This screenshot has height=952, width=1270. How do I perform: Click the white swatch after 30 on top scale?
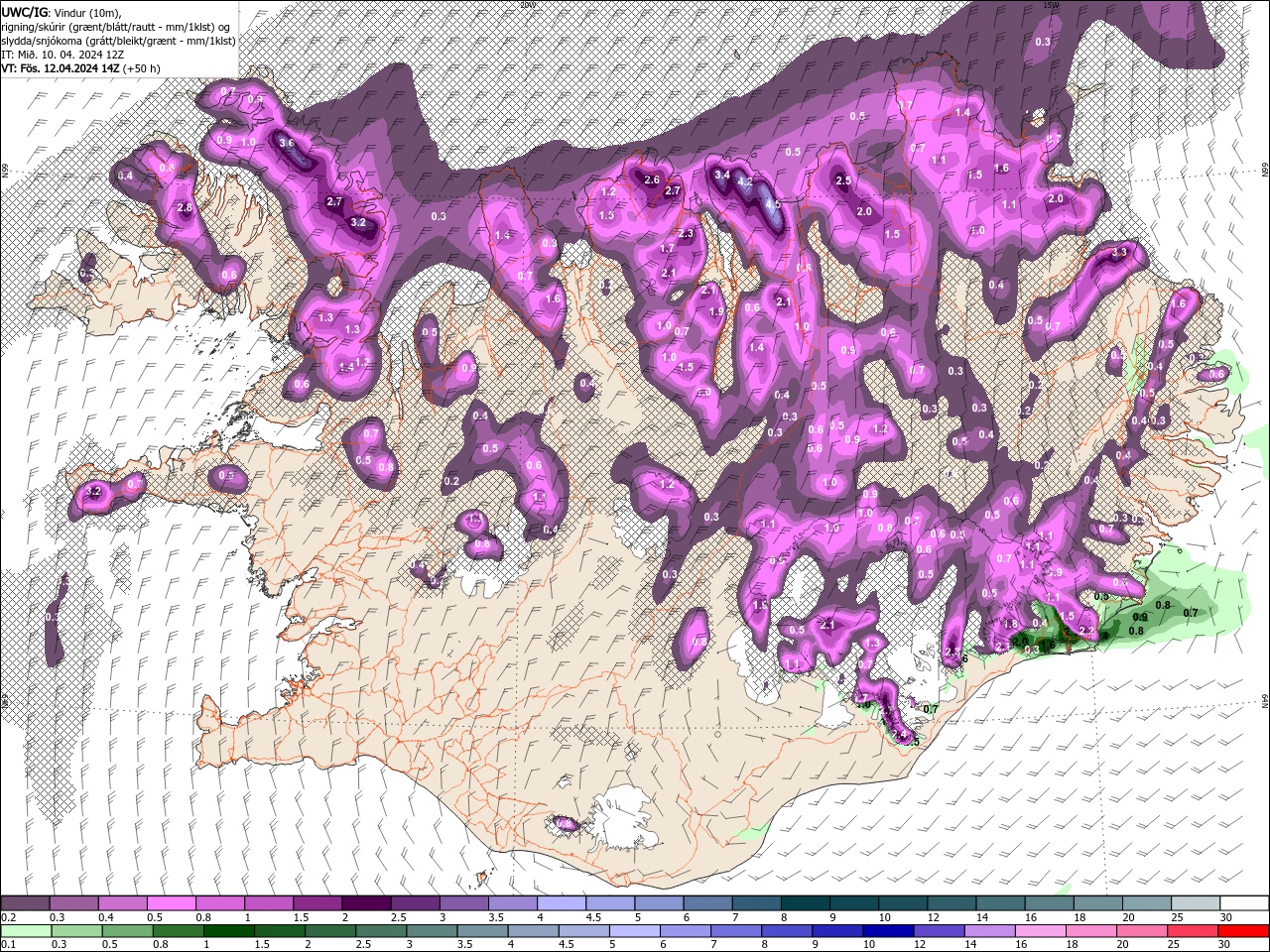click(1242, 903)
